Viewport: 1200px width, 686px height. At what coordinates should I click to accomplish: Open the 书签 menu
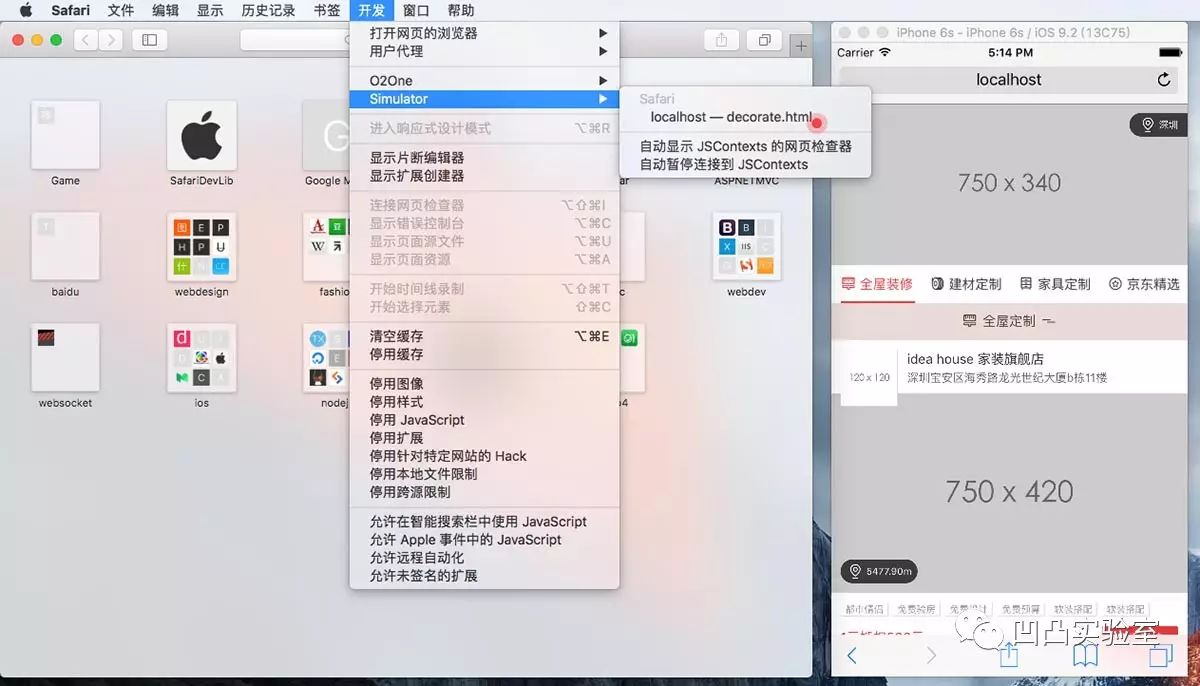point(327,11)
